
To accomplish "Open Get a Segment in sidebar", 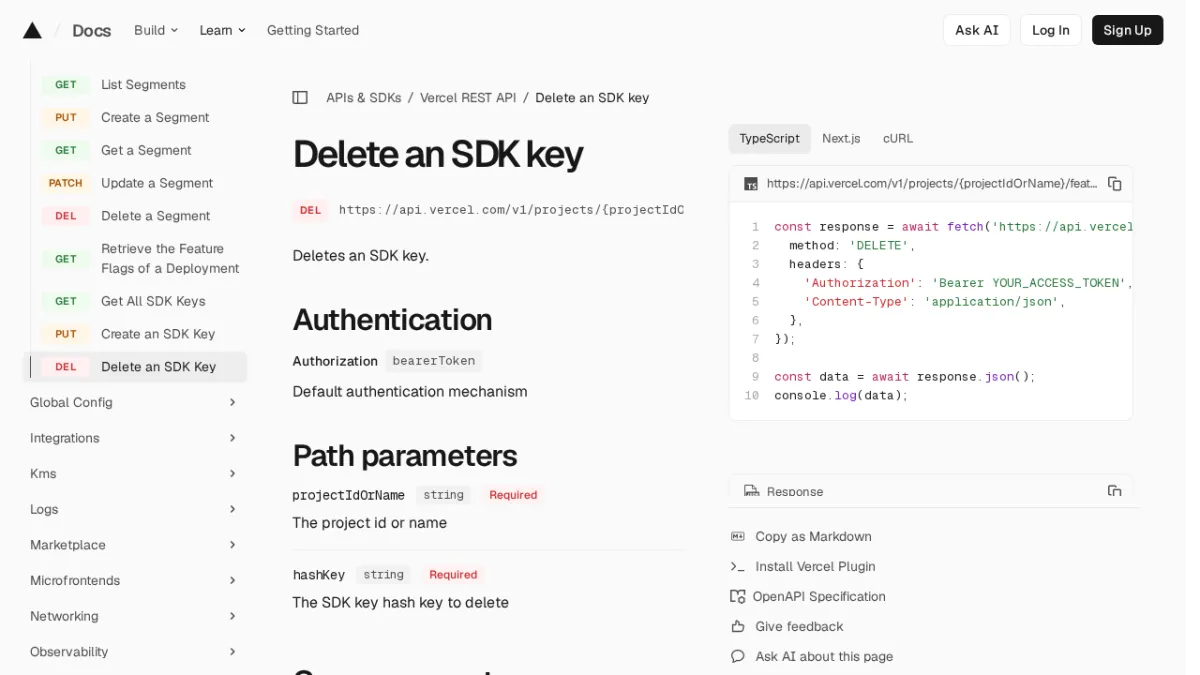I will click(x=146, y=150).
